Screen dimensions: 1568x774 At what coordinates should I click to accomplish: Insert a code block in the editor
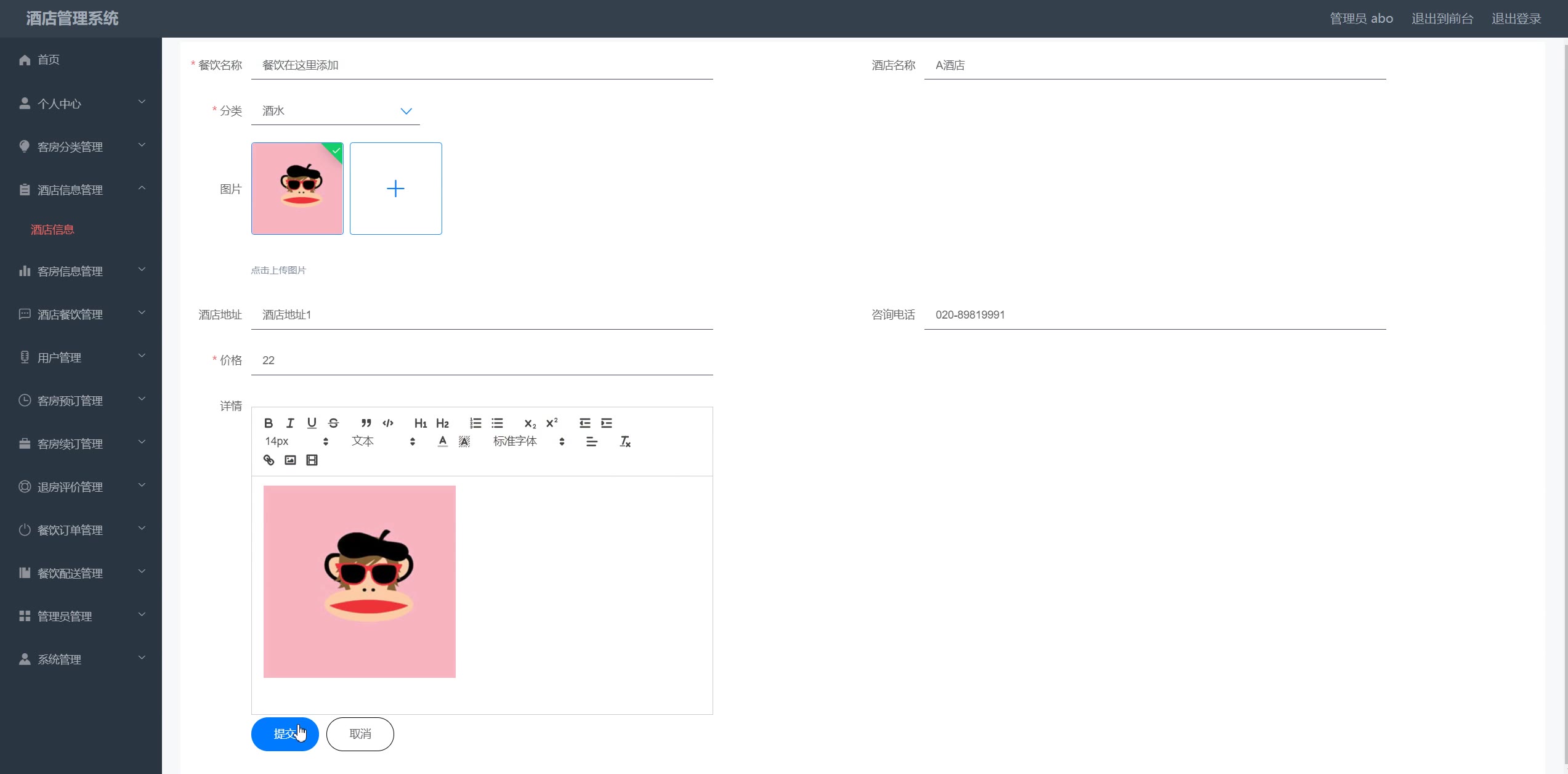click(388, 423)
